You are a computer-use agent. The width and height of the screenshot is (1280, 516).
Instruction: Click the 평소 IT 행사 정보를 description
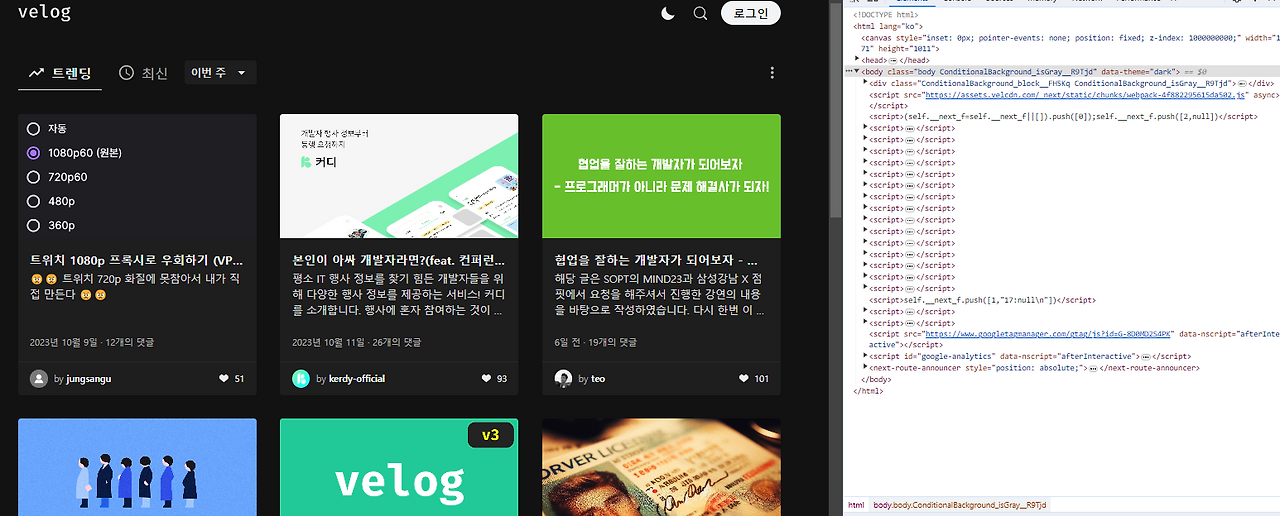399,295
